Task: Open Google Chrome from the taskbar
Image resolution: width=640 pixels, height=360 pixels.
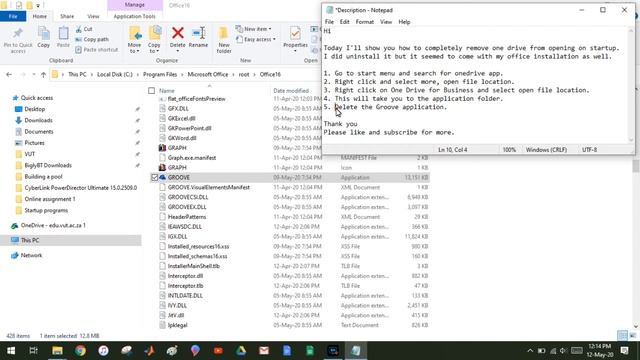Action: pos(80,351)
